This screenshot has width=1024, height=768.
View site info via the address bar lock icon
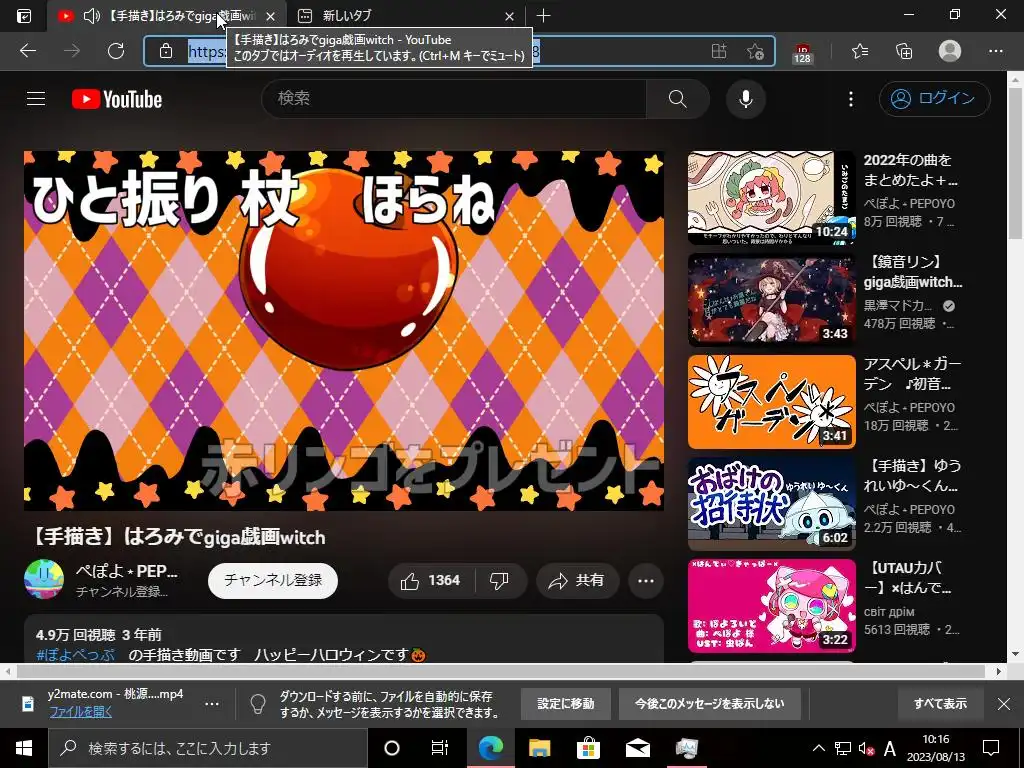coord(166,51)
